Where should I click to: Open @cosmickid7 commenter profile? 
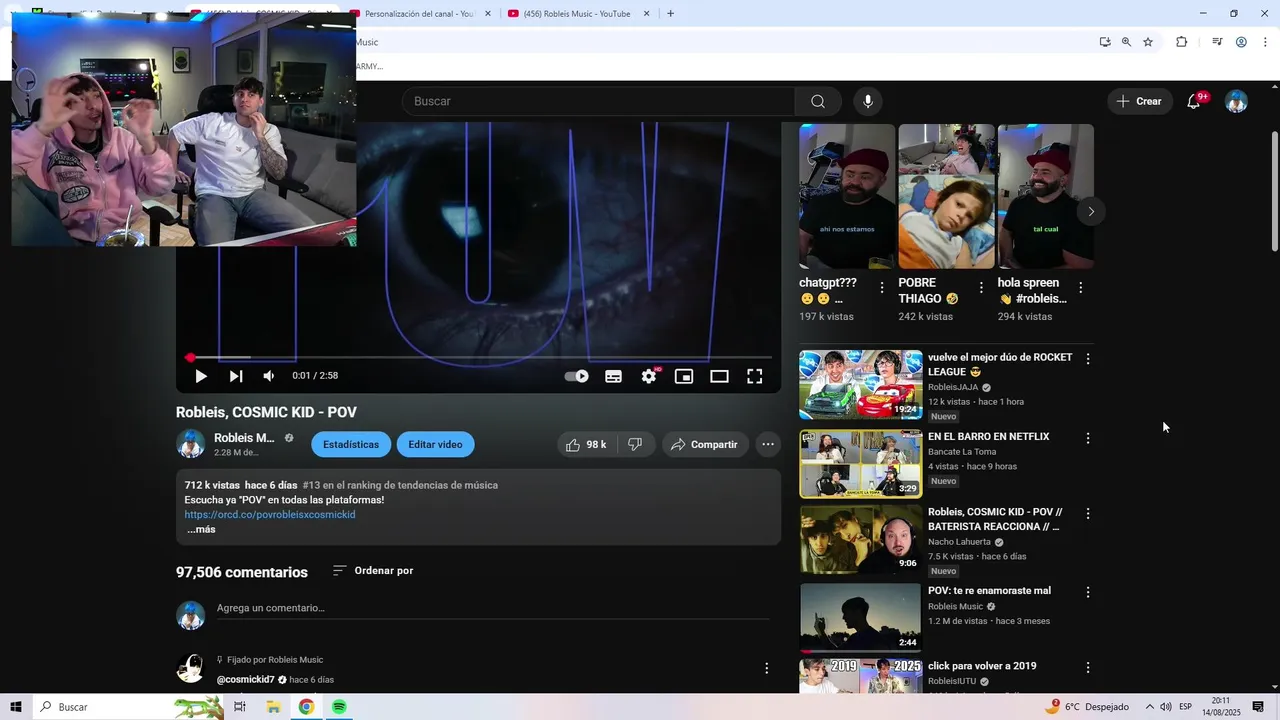[x=245, y=680]
